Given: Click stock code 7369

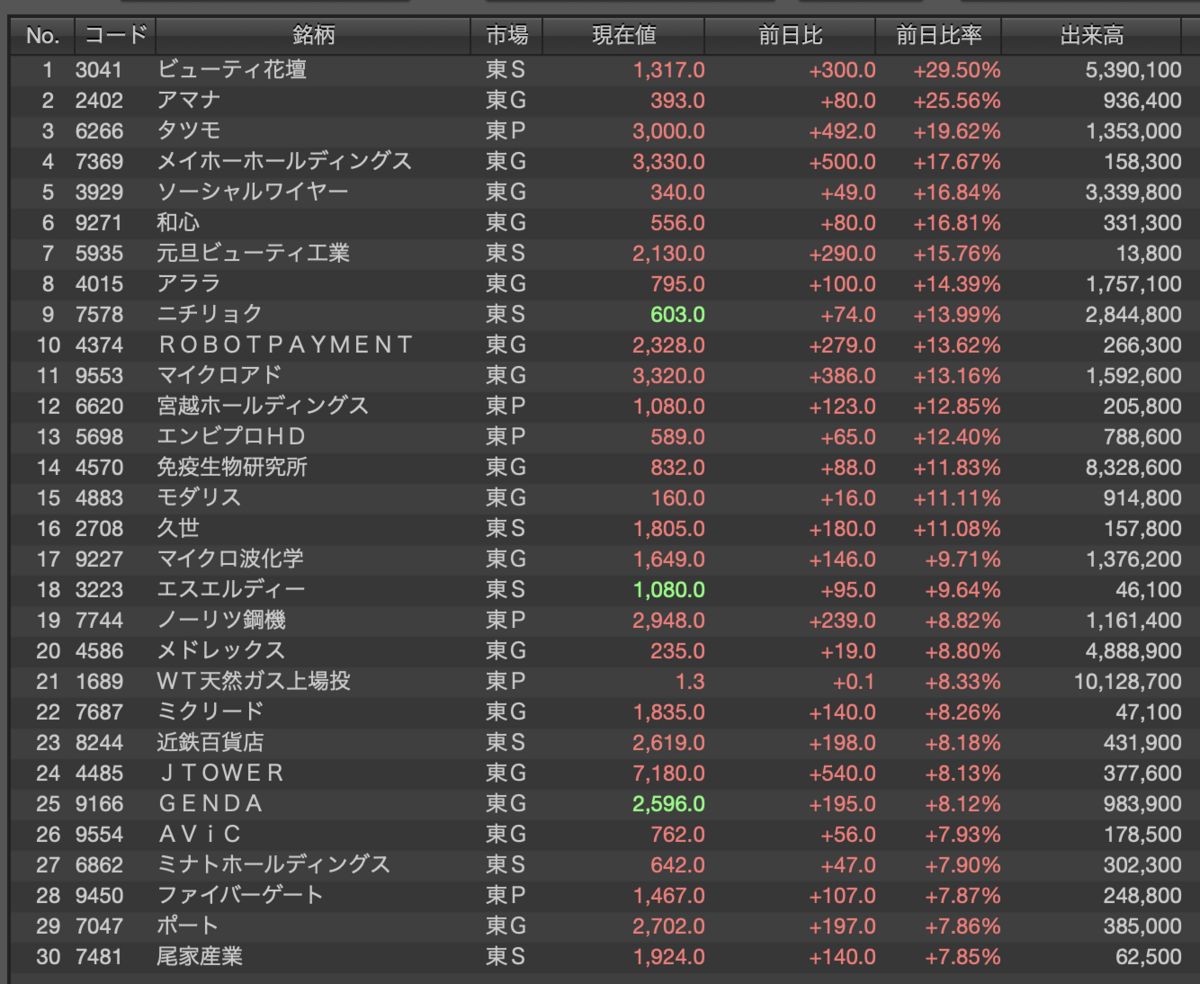Looking at the screenshot, I should (98, 161).
